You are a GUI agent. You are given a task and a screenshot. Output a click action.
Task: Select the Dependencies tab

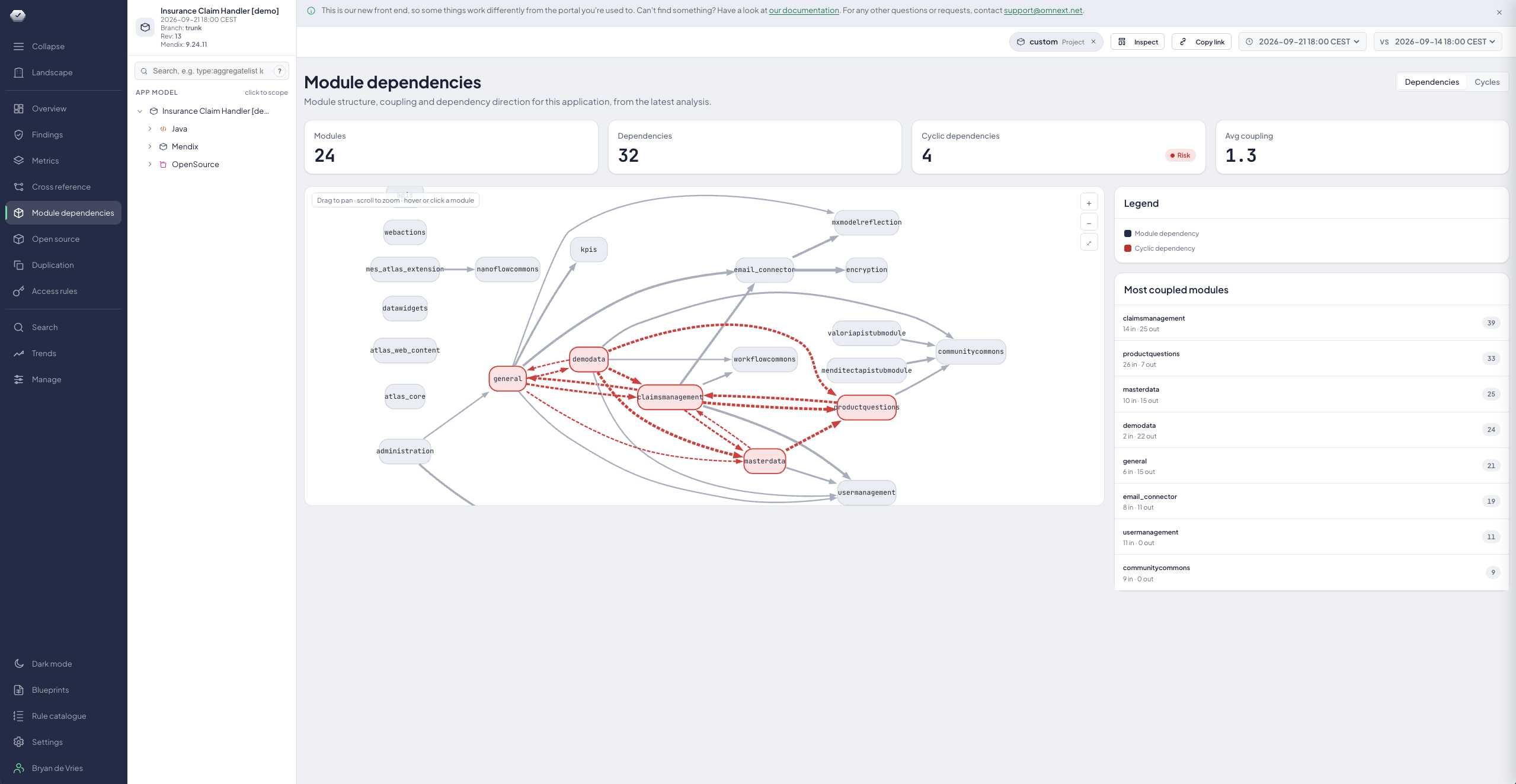[1432, 82]
